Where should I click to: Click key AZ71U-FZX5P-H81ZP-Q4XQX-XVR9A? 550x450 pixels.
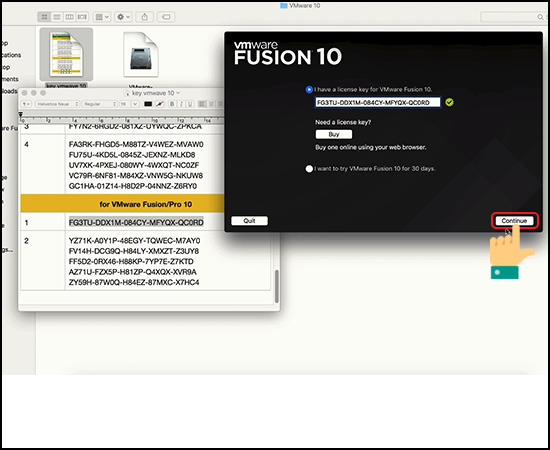point(133,272)
